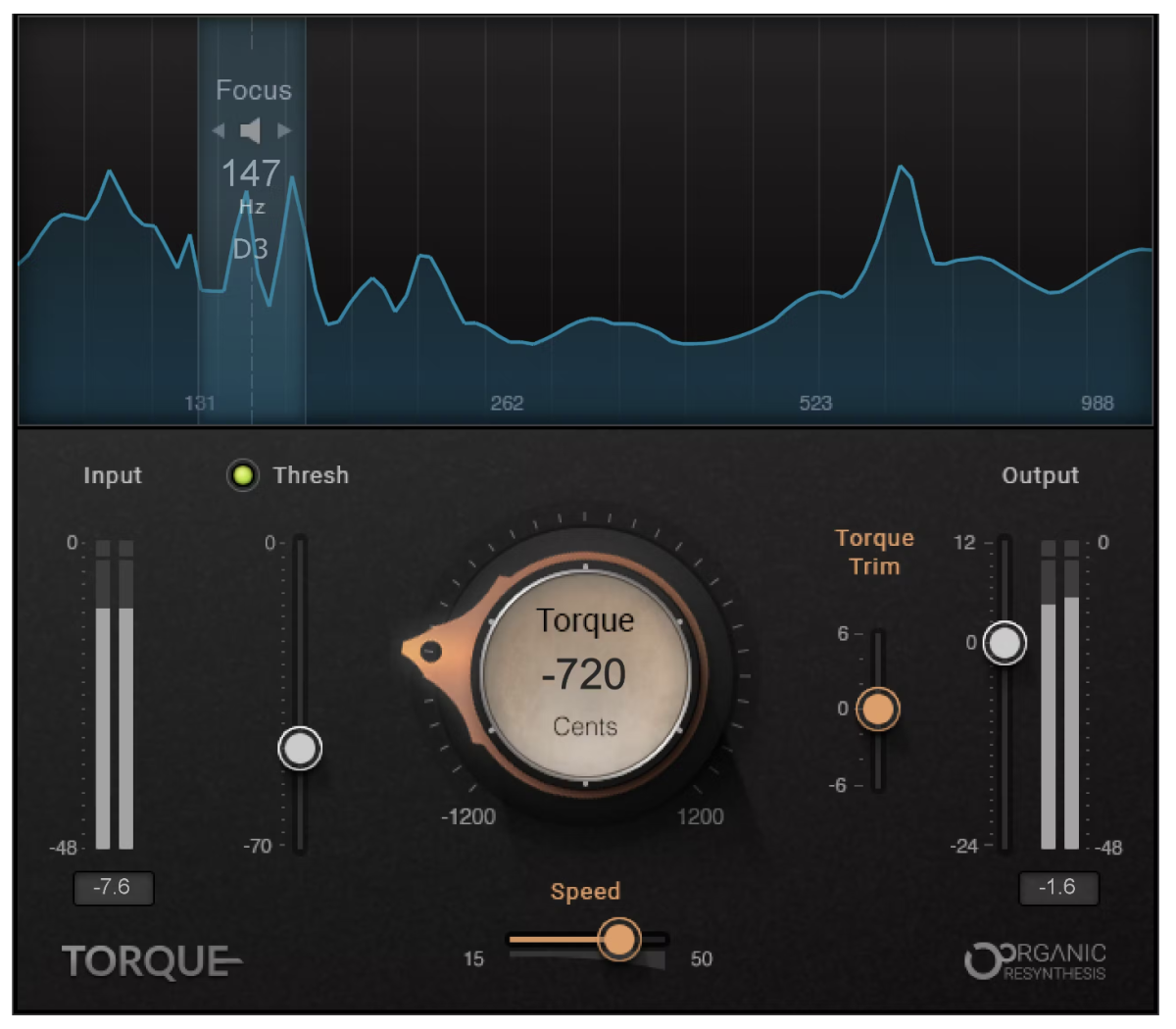Click the Input level readout -7.6
This screenshot has width=1176, height=1029.
tap(113, 888)
